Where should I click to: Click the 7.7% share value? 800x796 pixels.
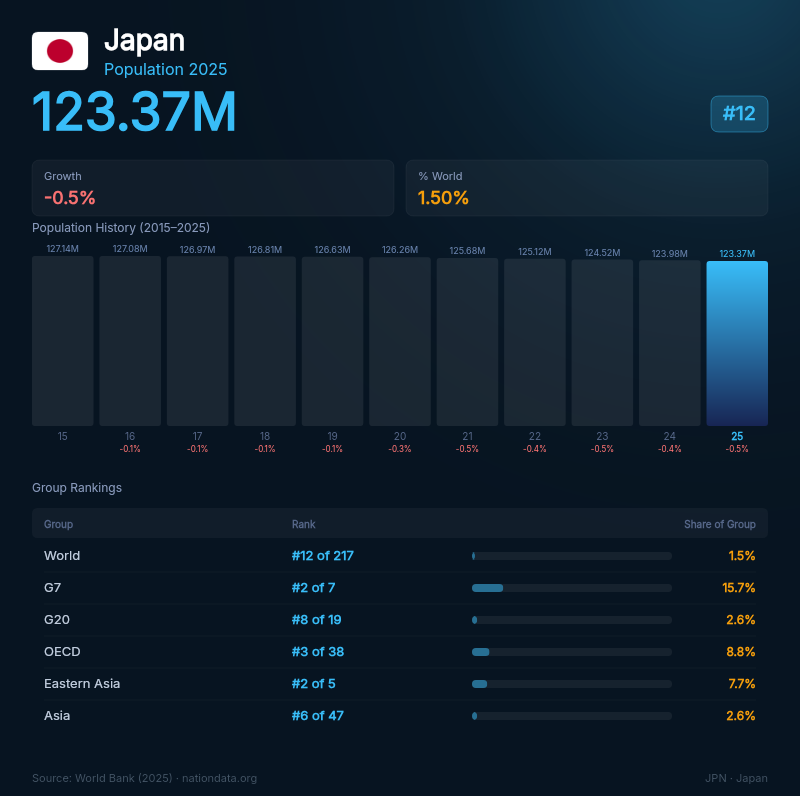click(742, 684)
